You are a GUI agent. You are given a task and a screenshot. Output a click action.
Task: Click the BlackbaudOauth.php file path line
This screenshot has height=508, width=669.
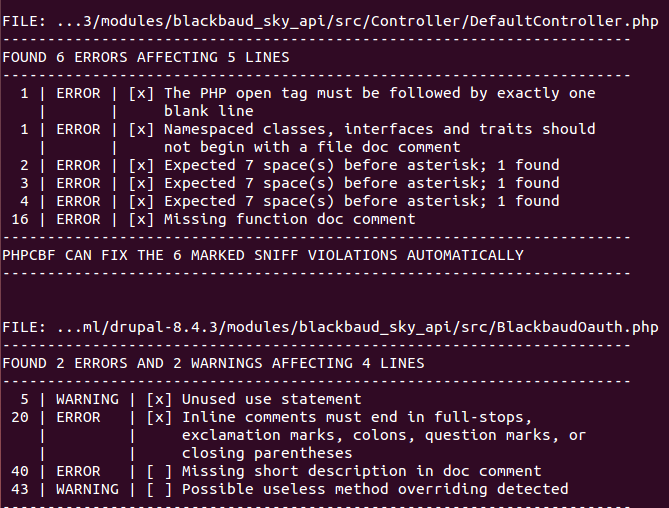tap(330, 327)
